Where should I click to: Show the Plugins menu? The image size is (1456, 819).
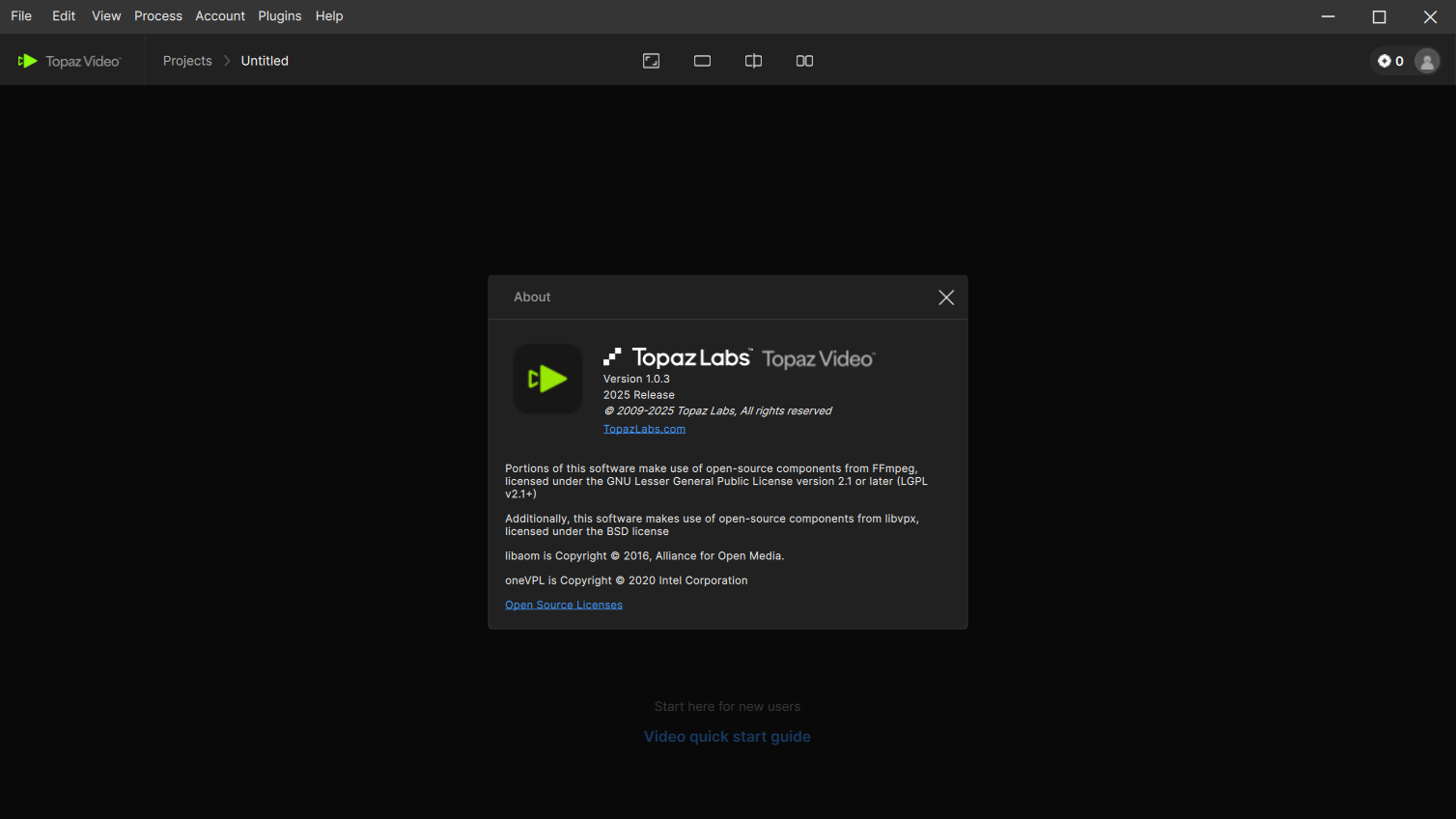(x=280, y=16)
